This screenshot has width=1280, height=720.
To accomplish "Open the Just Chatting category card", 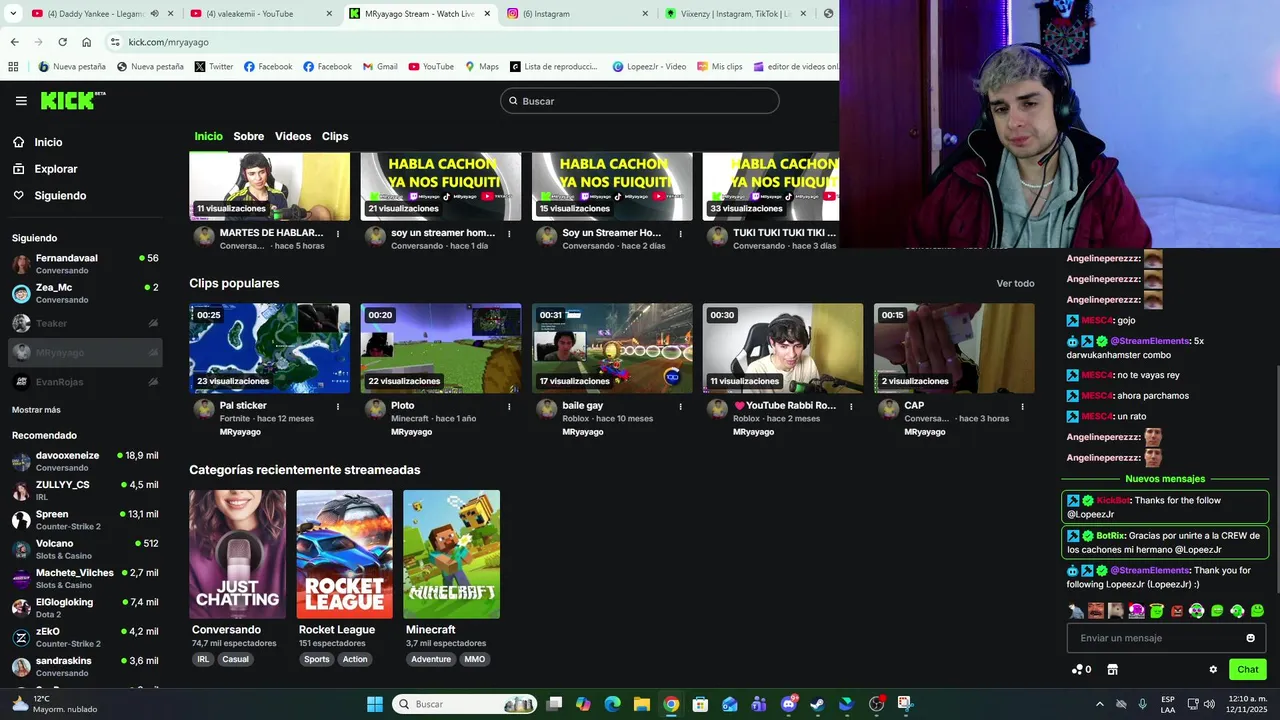I will [238, 554].
